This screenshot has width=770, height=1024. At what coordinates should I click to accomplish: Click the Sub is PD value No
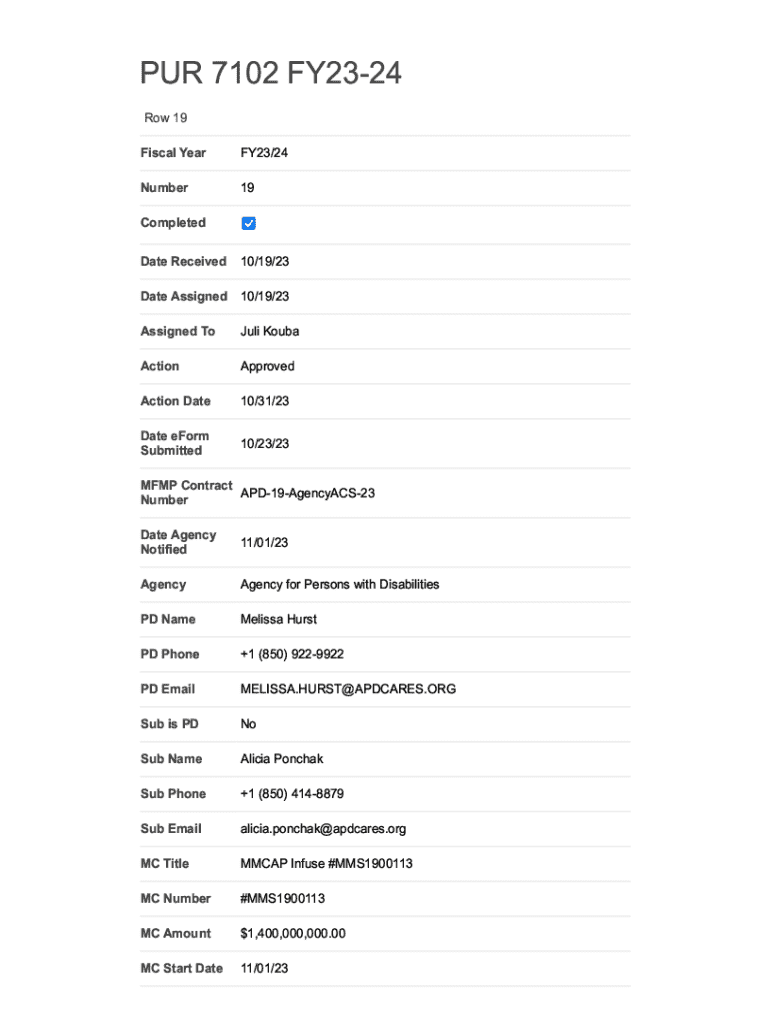pyautogui.click(x=249, y=724)
